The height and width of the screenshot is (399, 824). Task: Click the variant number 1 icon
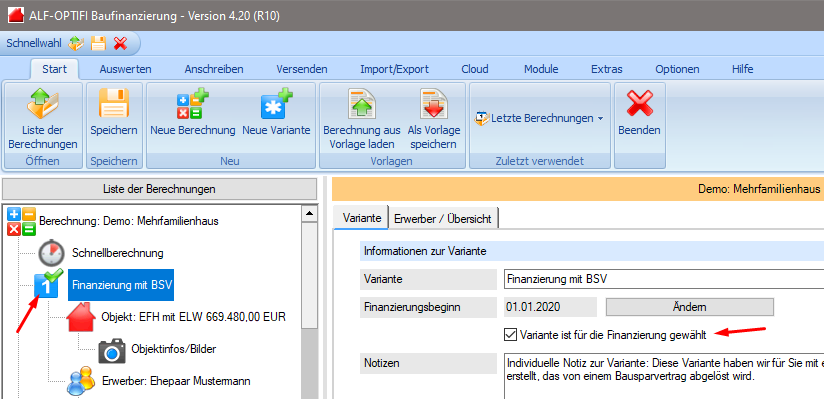pyautogui.click(x=47, y=284)
